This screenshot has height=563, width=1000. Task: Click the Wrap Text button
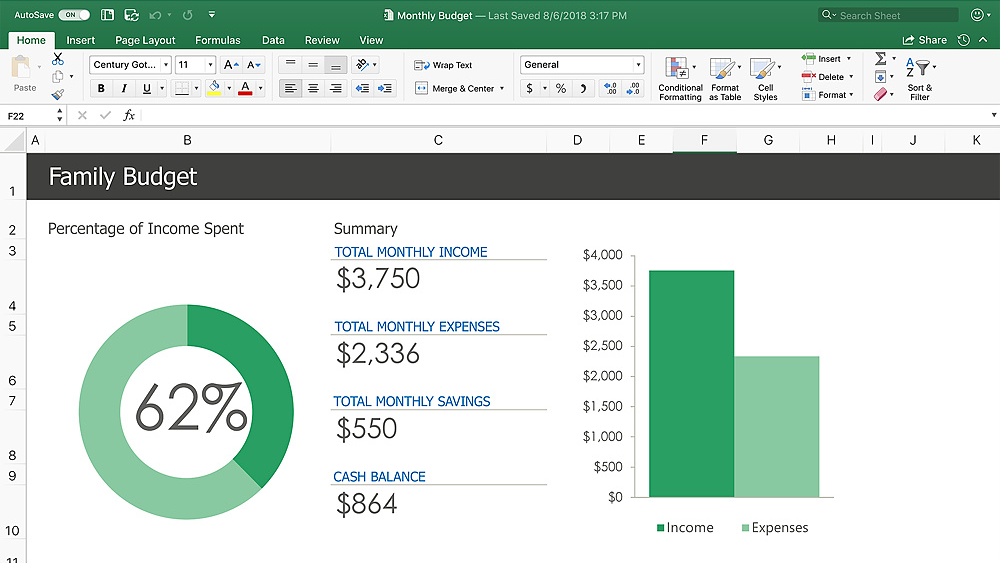[443, 65]
